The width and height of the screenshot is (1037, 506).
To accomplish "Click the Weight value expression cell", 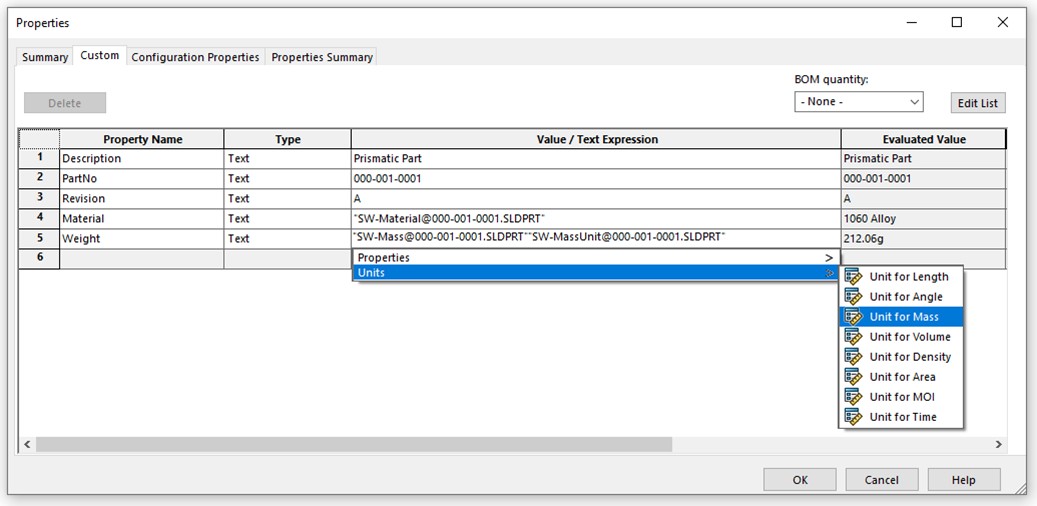I will pyautogui.click(x=595, y=238).
